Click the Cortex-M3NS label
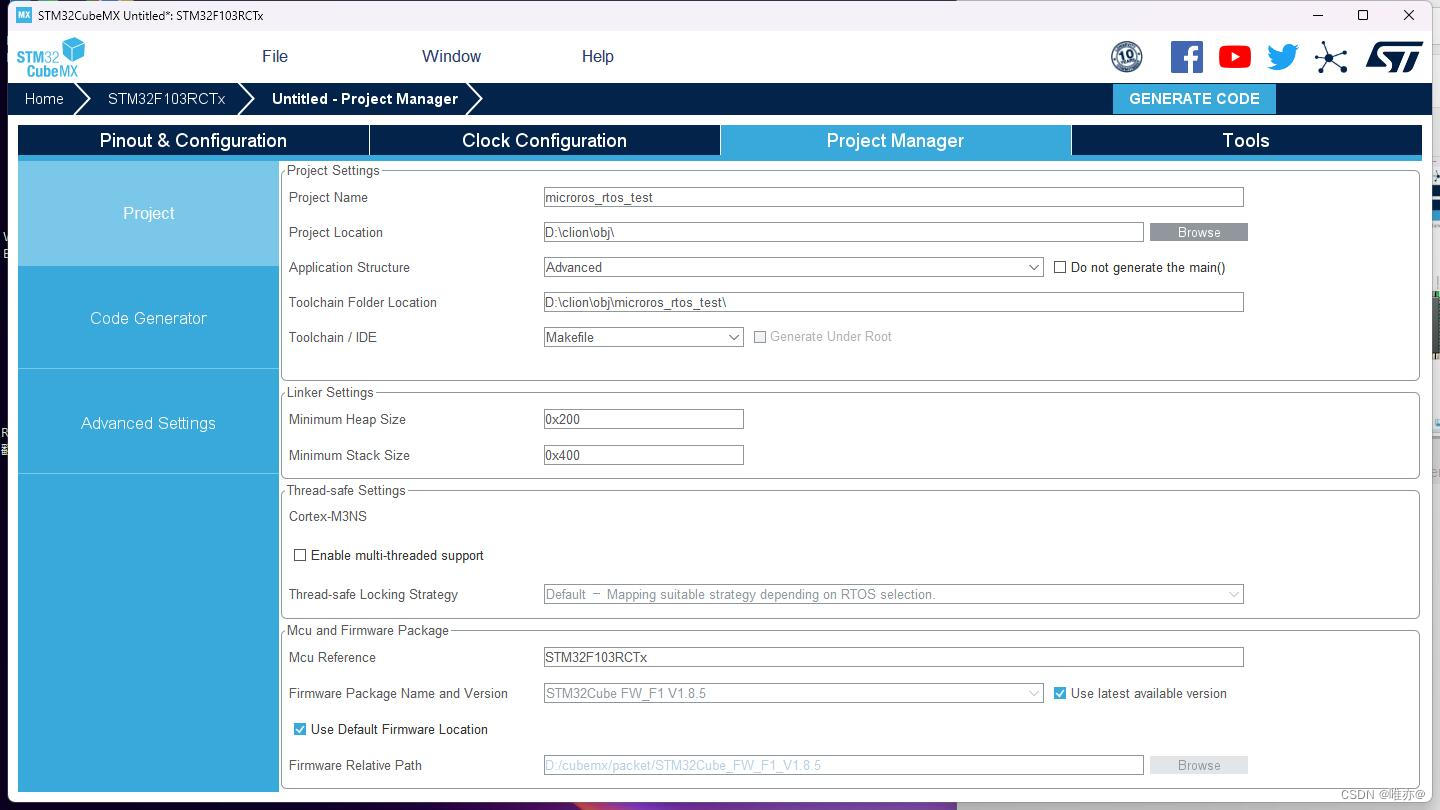Image resolution: width=1440 pixels, height=810 pixels. 328,517
